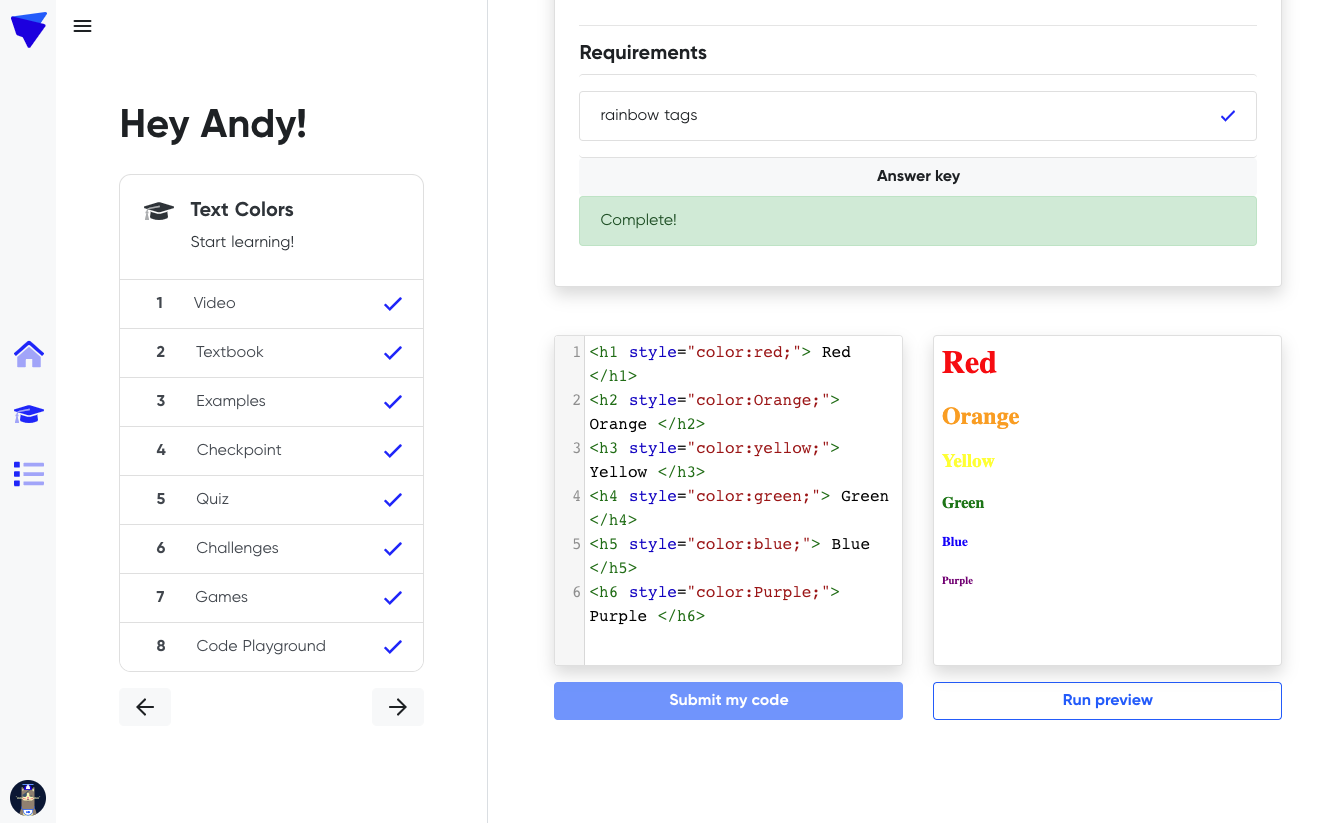The width and height of the screenshot is (1341, 823).
Task: Click the rainbow tags requirement checkmark
Action: click(1228, 116)
